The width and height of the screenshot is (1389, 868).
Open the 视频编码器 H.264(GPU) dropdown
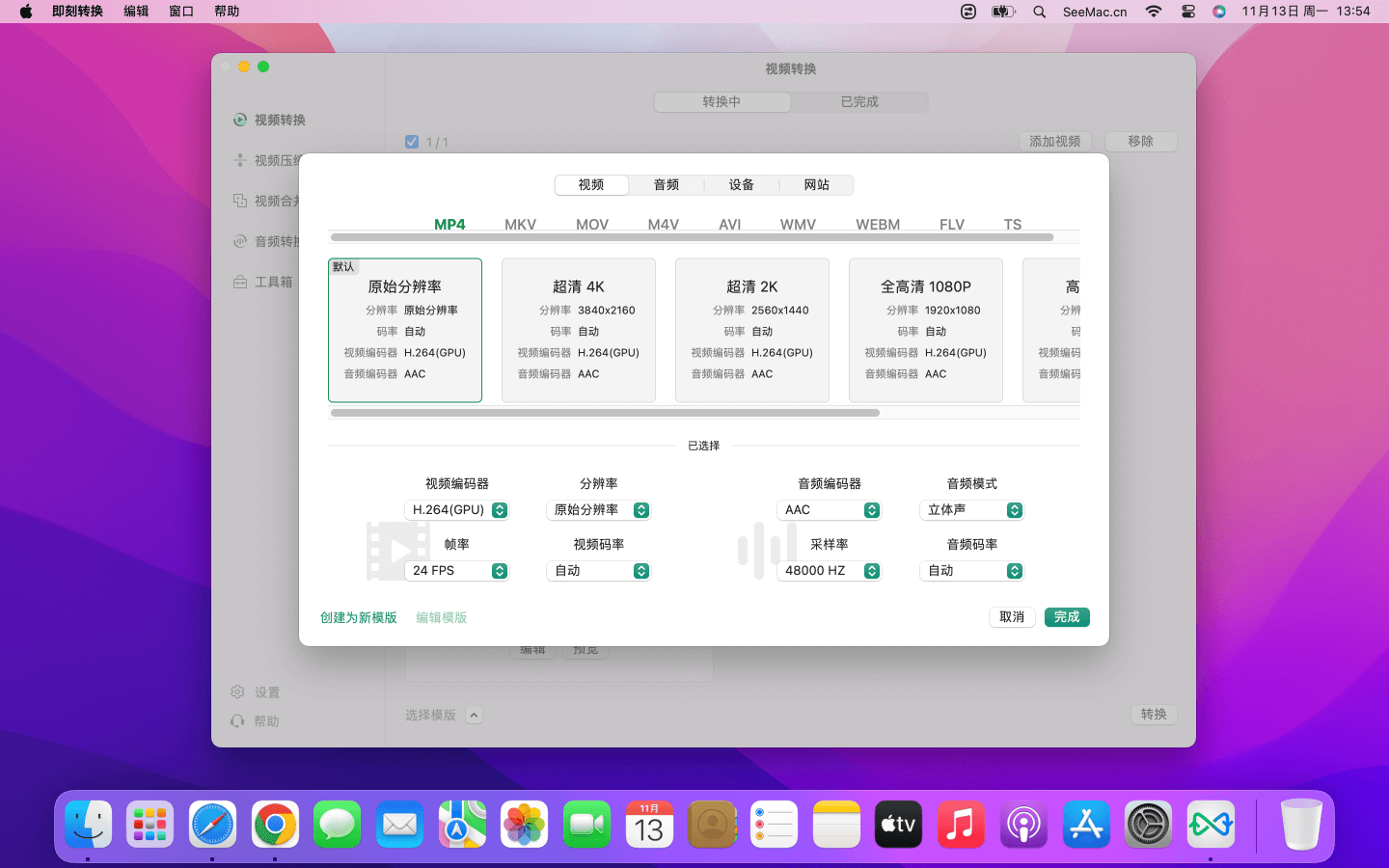click(x=456, y=510)
